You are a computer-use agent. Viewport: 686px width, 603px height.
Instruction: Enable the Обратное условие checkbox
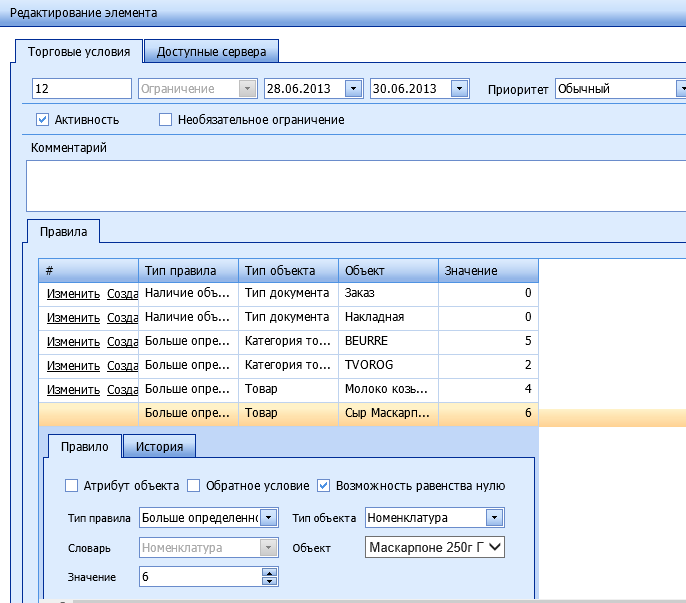click(194, 486)
